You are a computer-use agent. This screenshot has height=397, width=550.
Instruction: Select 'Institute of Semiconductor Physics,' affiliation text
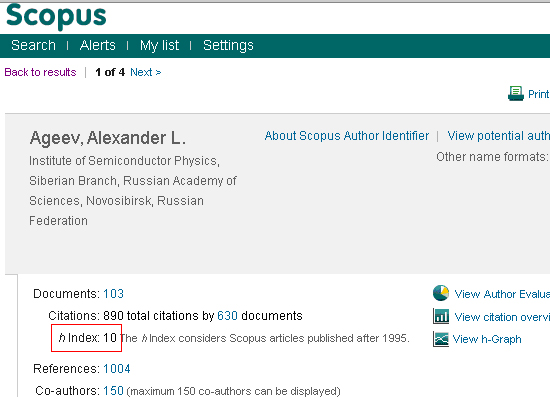[124, 161]
